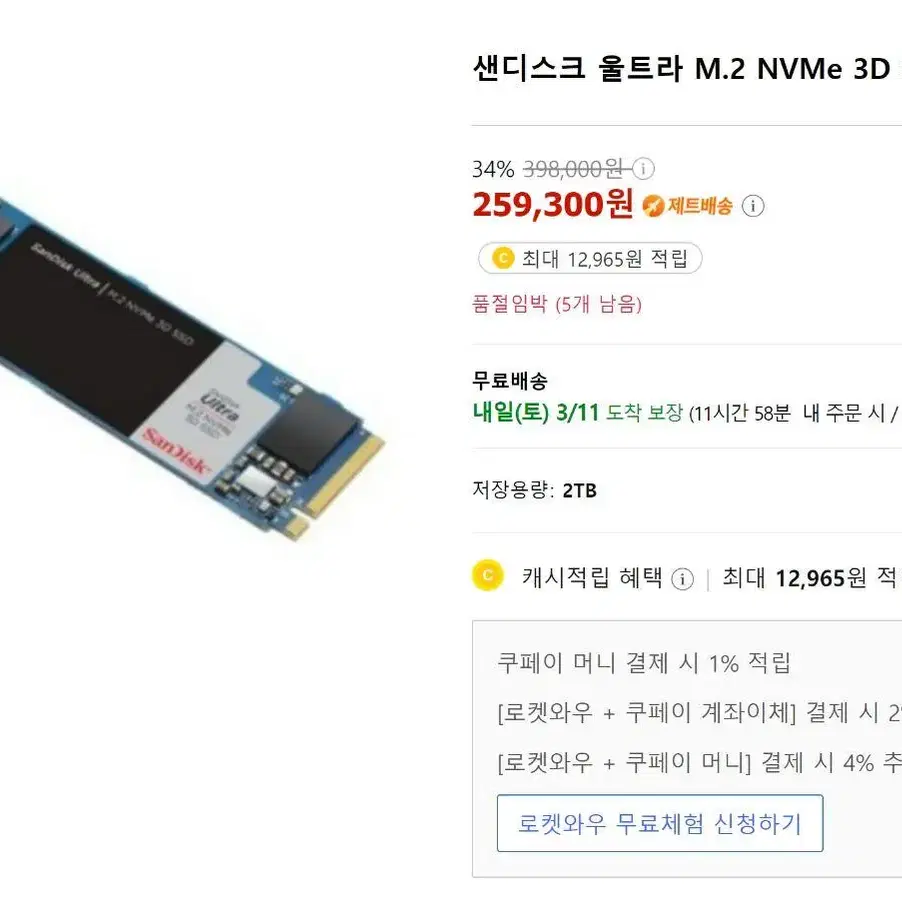Click the info icon next to original price

(x=643, y=169)
